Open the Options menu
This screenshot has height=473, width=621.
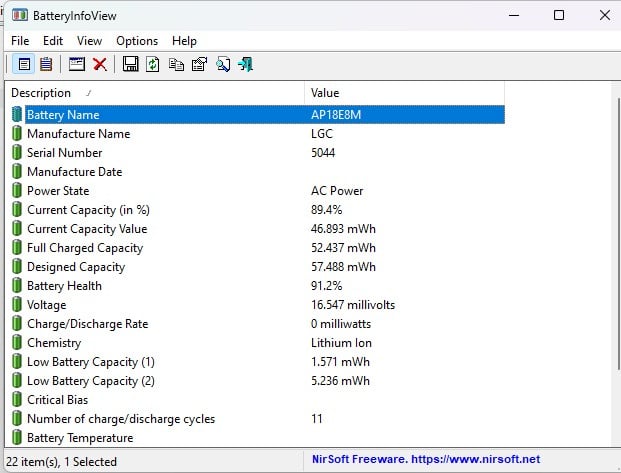tap(137, 41)
